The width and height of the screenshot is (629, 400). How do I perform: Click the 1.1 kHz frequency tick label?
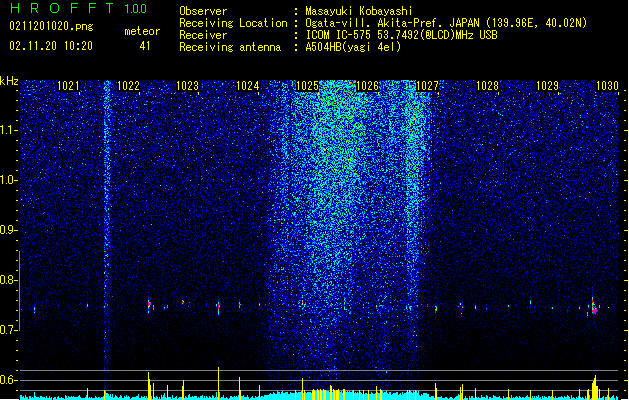click(9, 130)
